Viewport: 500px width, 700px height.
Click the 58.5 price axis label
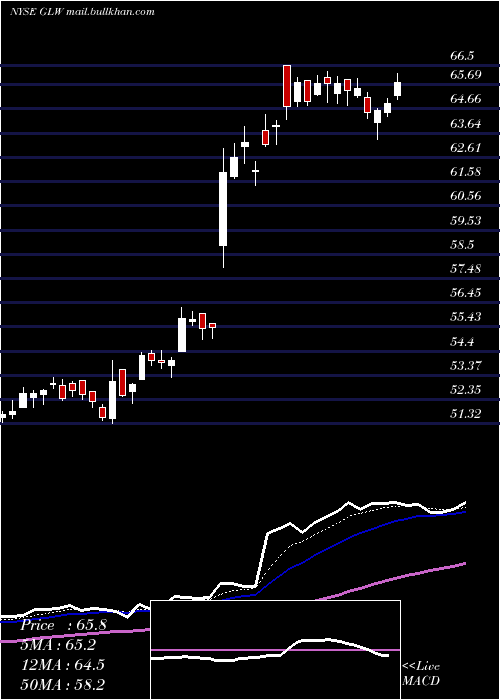coord(462,244)
